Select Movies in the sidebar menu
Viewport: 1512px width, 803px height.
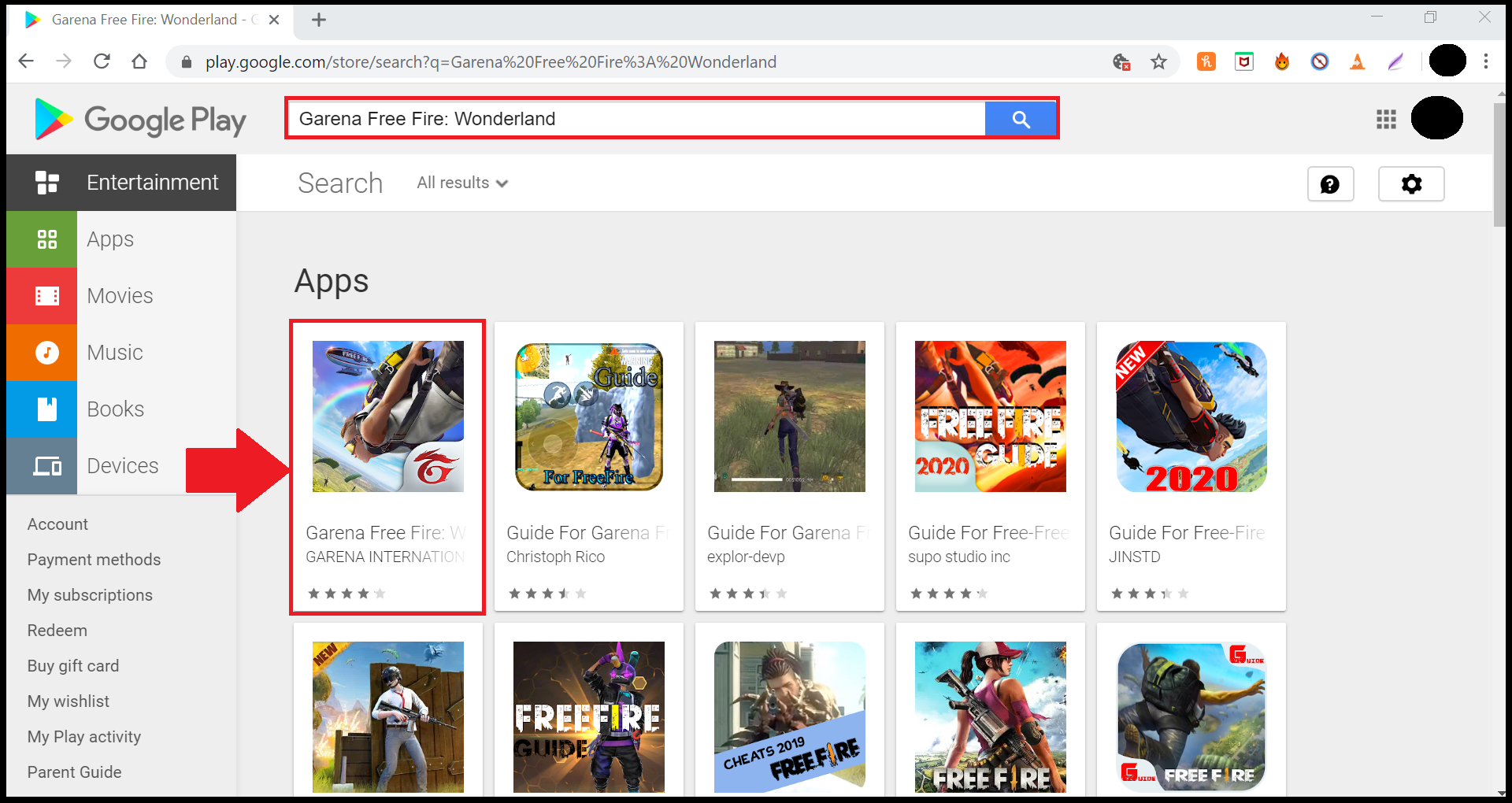[120, 296]
